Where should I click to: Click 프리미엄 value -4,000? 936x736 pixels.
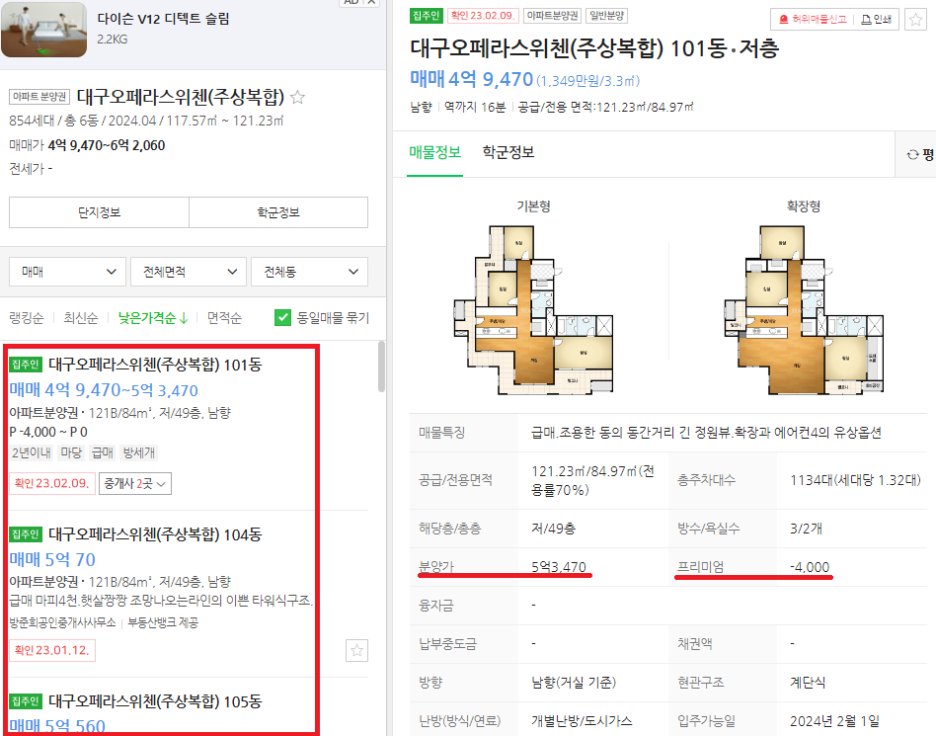[x=809, y=567]
